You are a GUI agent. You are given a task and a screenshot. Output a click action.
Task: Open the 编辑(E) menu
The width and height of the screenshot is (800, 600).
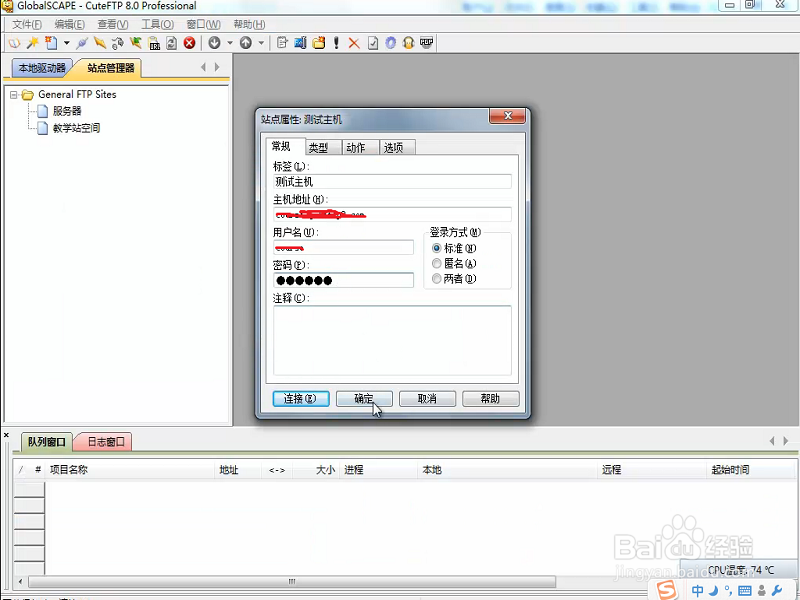[69, 24]
